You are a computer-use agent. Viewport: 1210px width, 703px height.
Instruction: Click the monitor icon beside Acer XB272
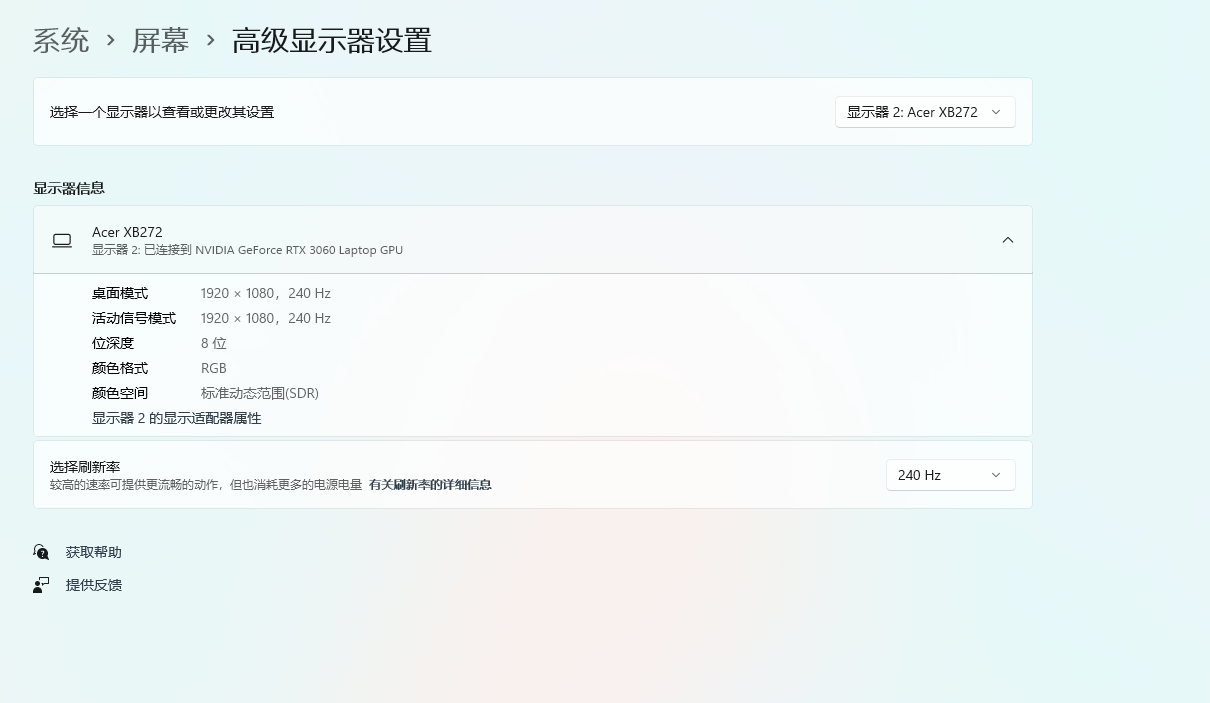(x=62, y=240)
